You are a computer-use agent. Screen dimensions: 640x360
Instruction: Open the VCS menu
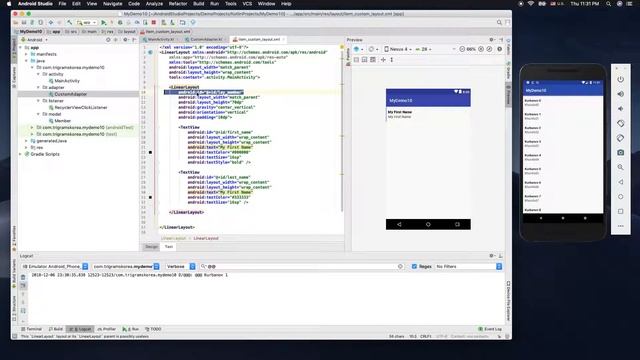[247, 4]
